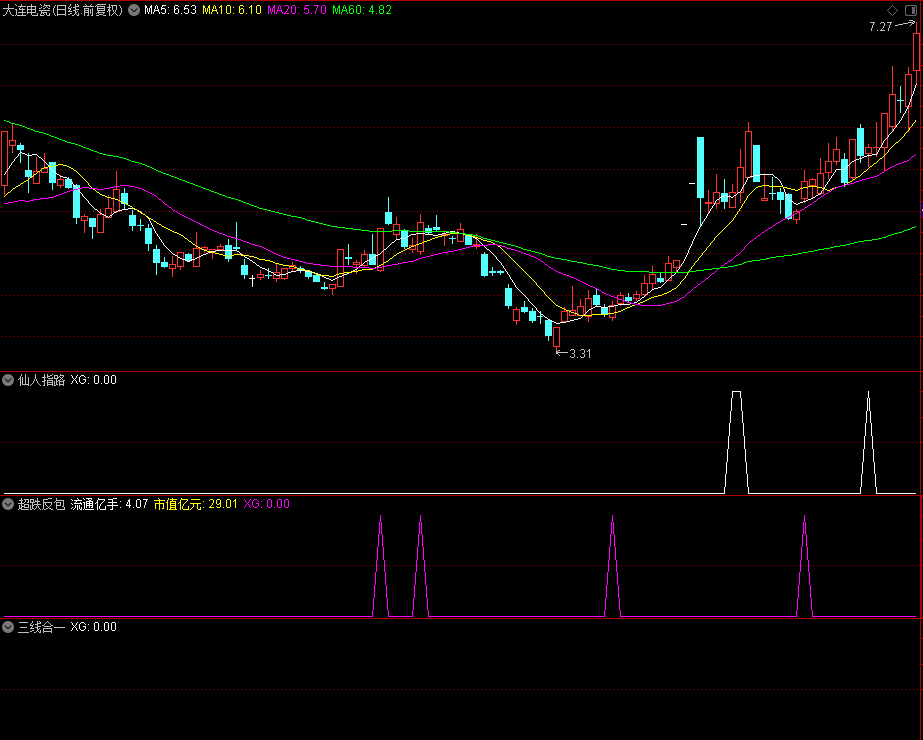Click the magenta XG: 0.00 value in 超跌反包

pos(267,504)
